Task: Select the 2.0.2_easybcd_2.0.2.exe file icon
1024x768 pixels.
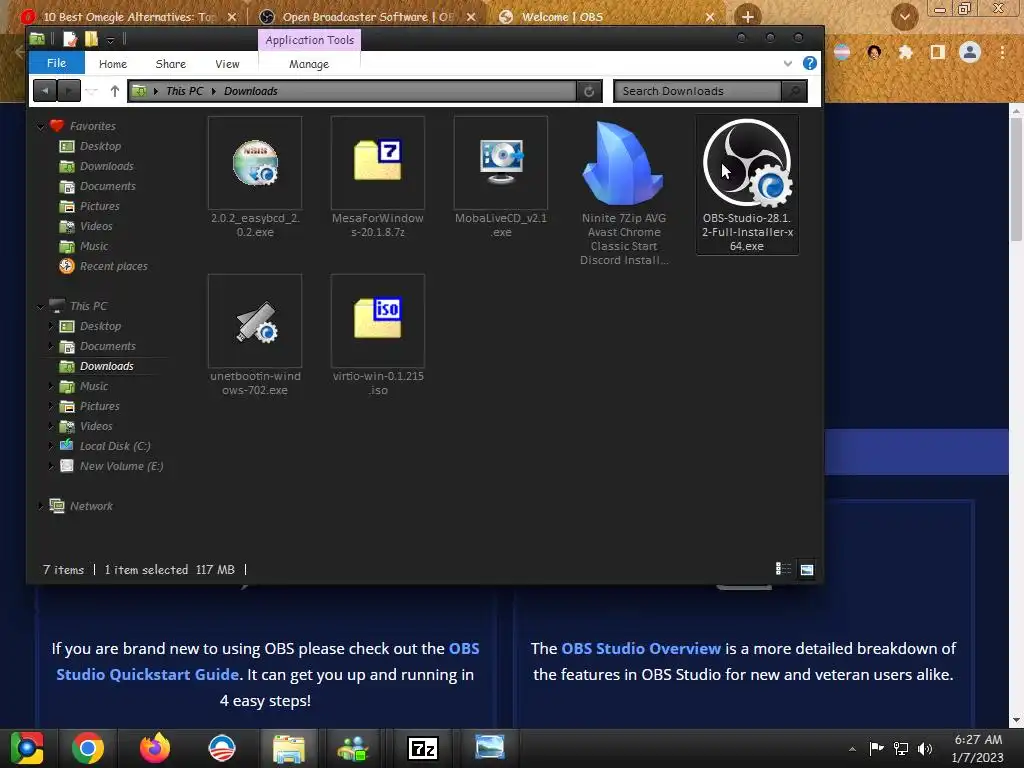Action: 255,163
